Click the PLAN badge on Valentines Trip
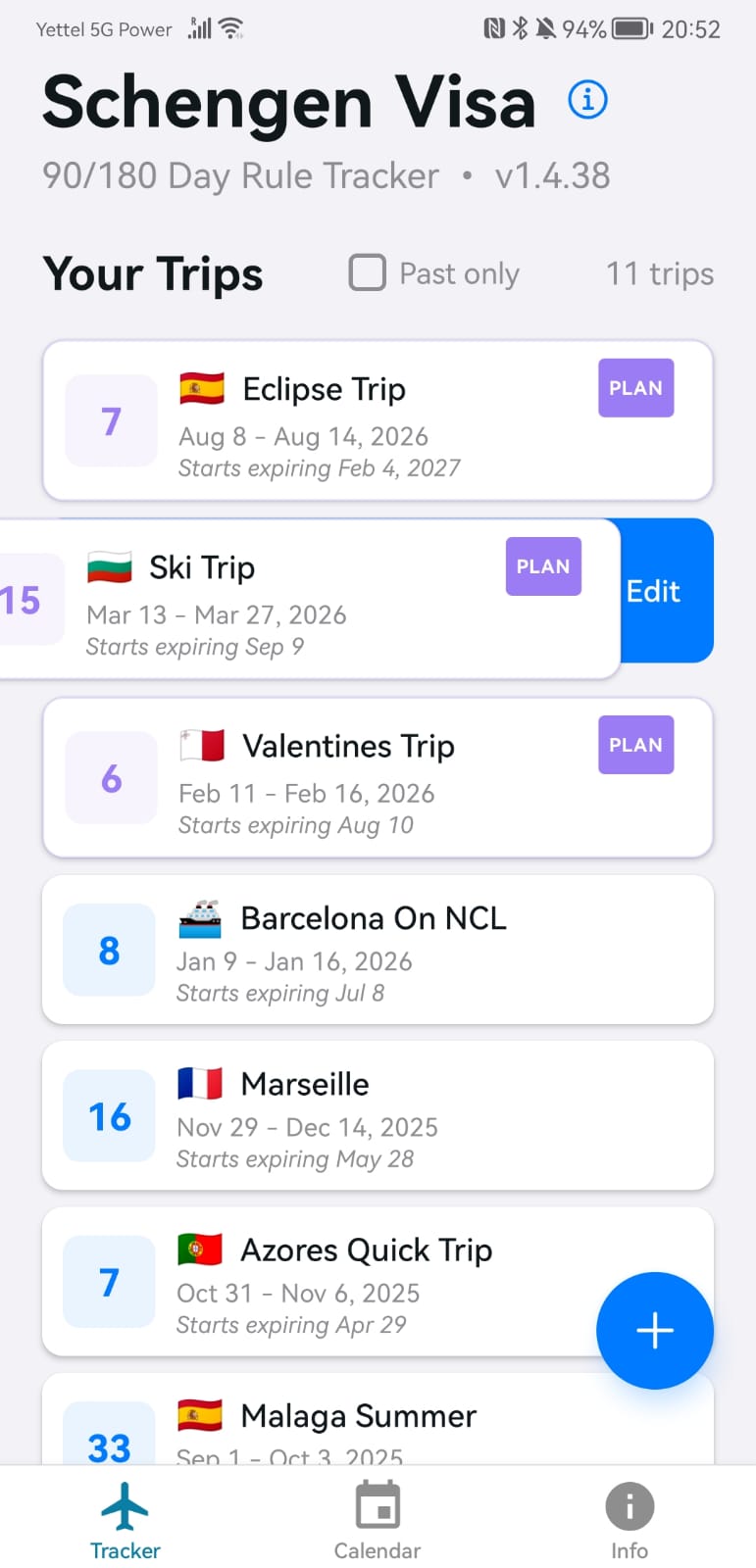Screen dimensions: 756x1568 (635, 745)
